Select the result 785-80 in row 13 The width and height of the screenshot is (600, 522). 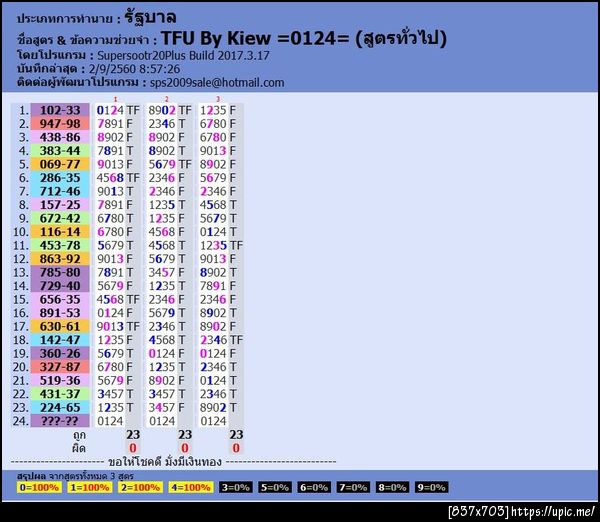tap(60, 272)
